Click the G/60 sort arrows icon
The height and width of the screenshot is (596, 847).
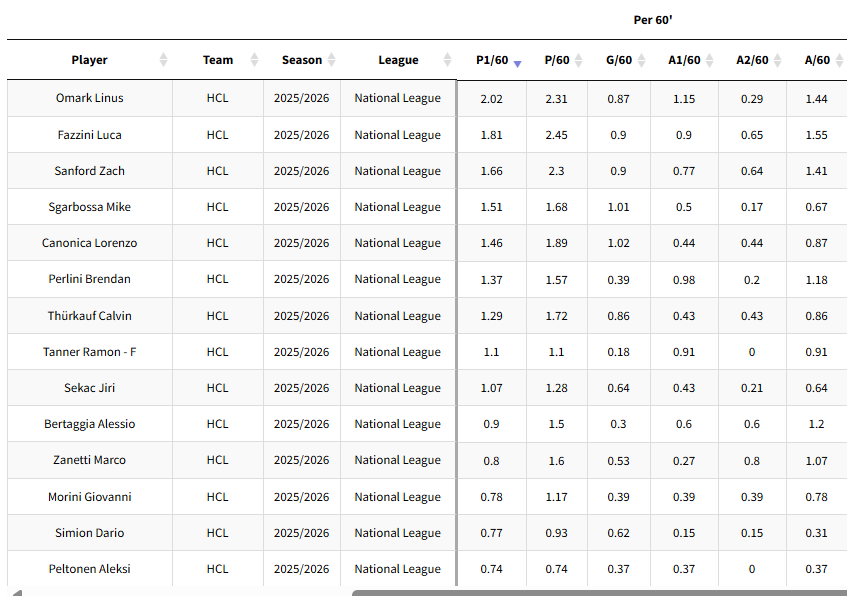[642, 60]
